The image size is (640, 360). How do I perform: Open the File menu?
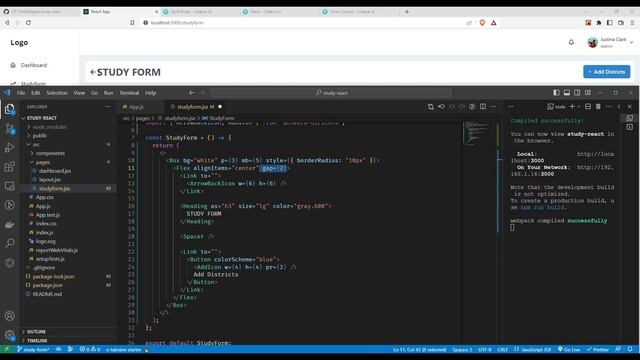(x=21, y=93)
